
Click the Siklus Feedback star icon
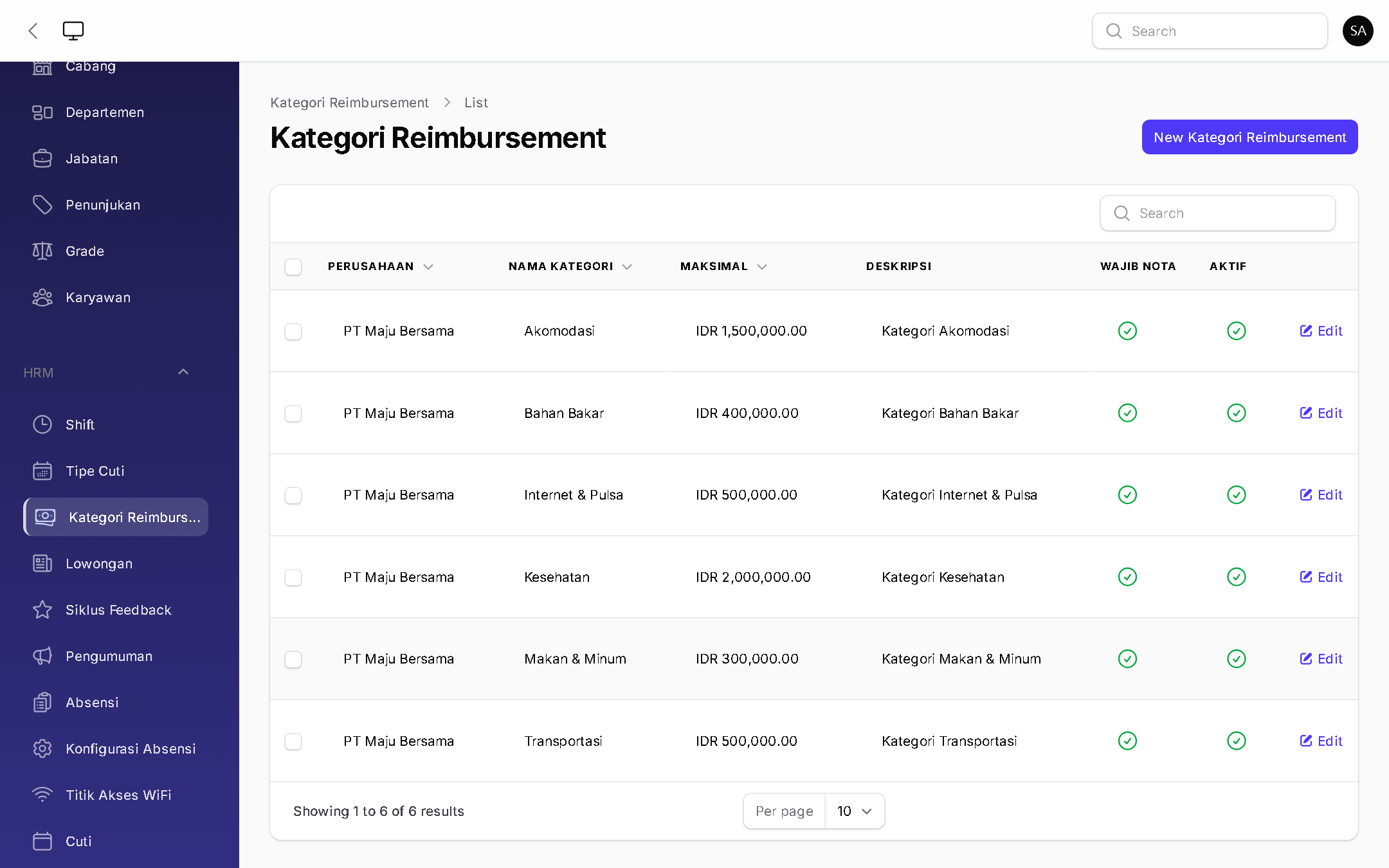(x=42, y=610)
